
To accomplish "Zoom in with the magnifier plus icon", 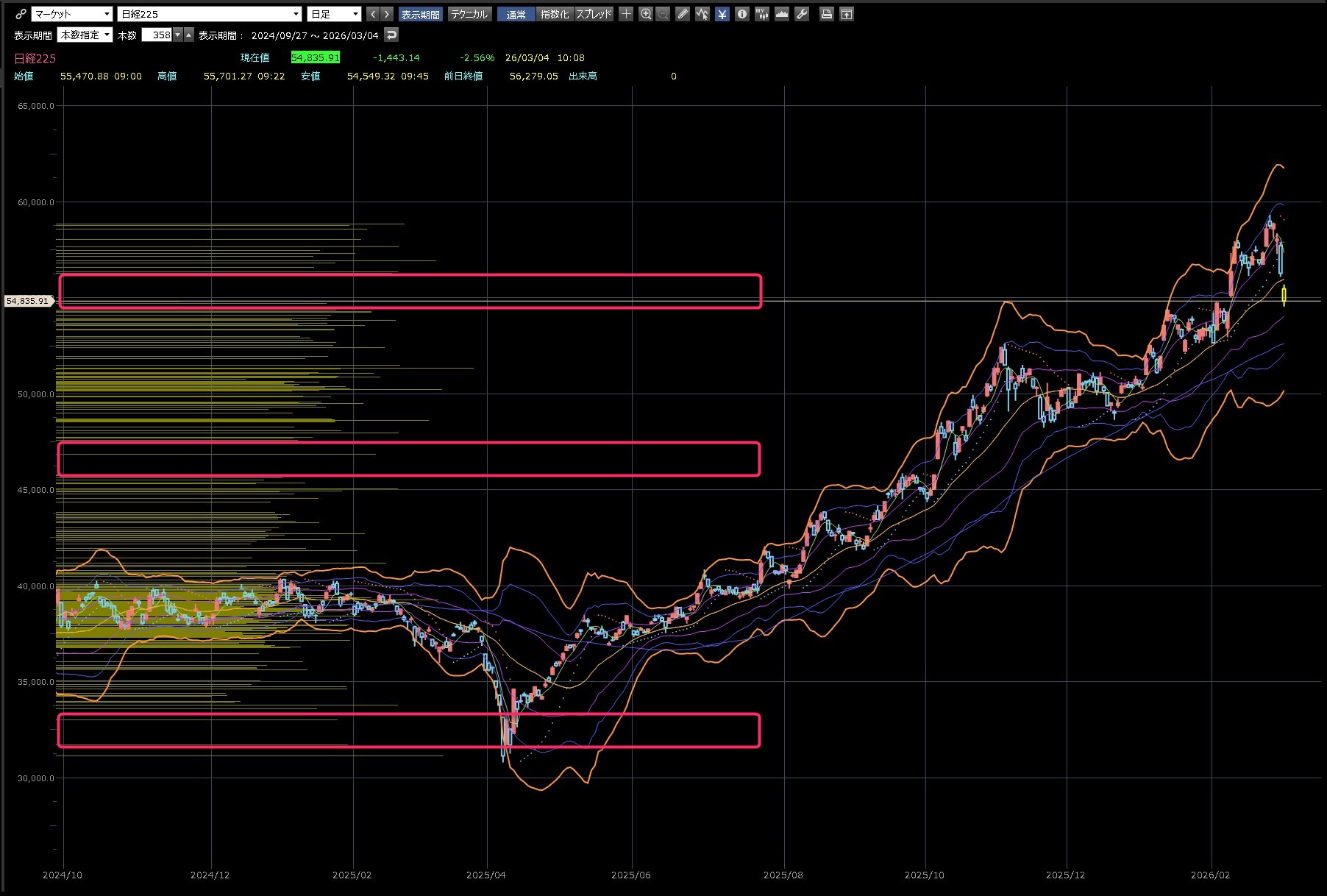I will (645, 14).
